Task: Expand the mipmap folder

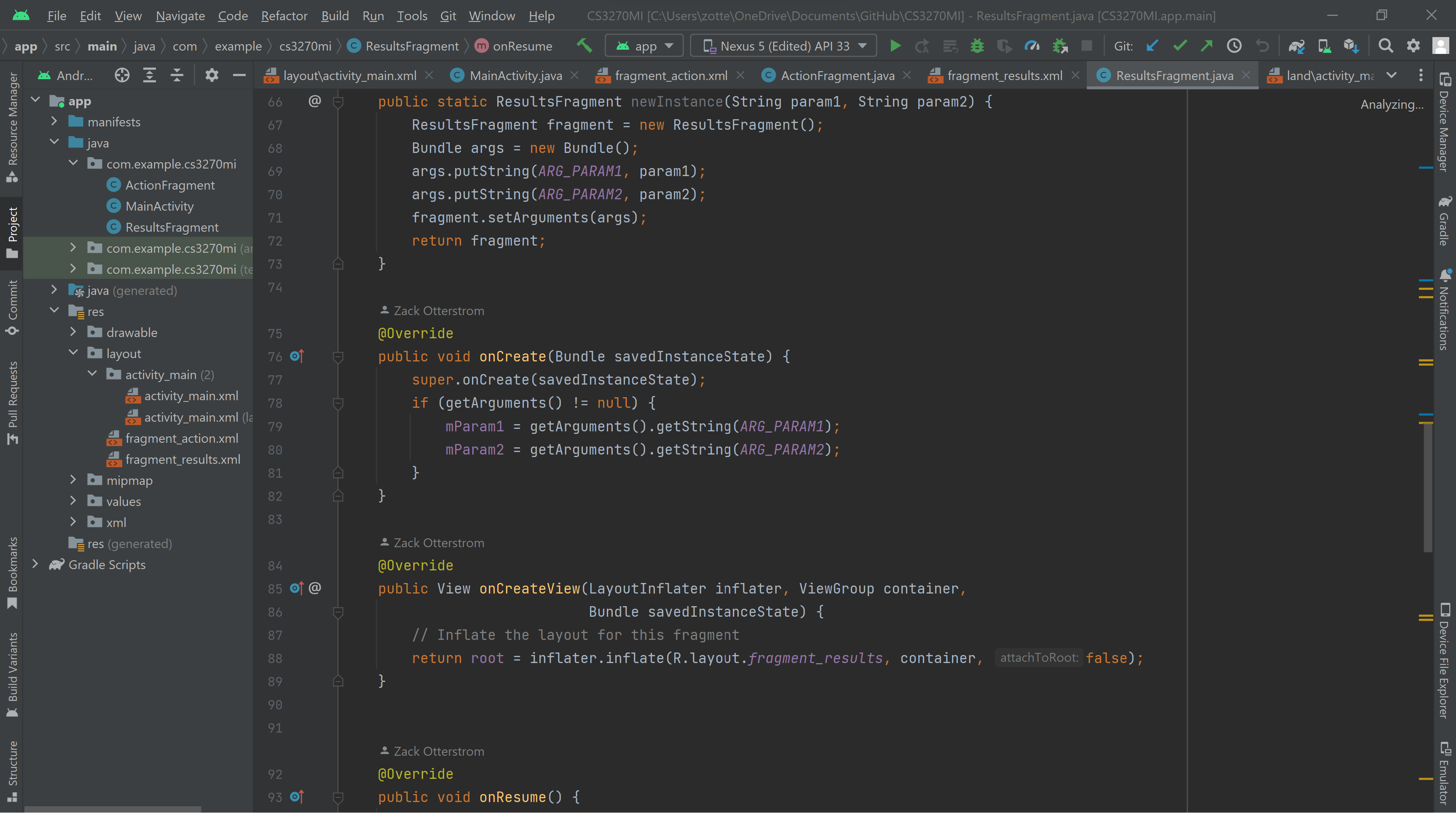Action: pos(73,480)
